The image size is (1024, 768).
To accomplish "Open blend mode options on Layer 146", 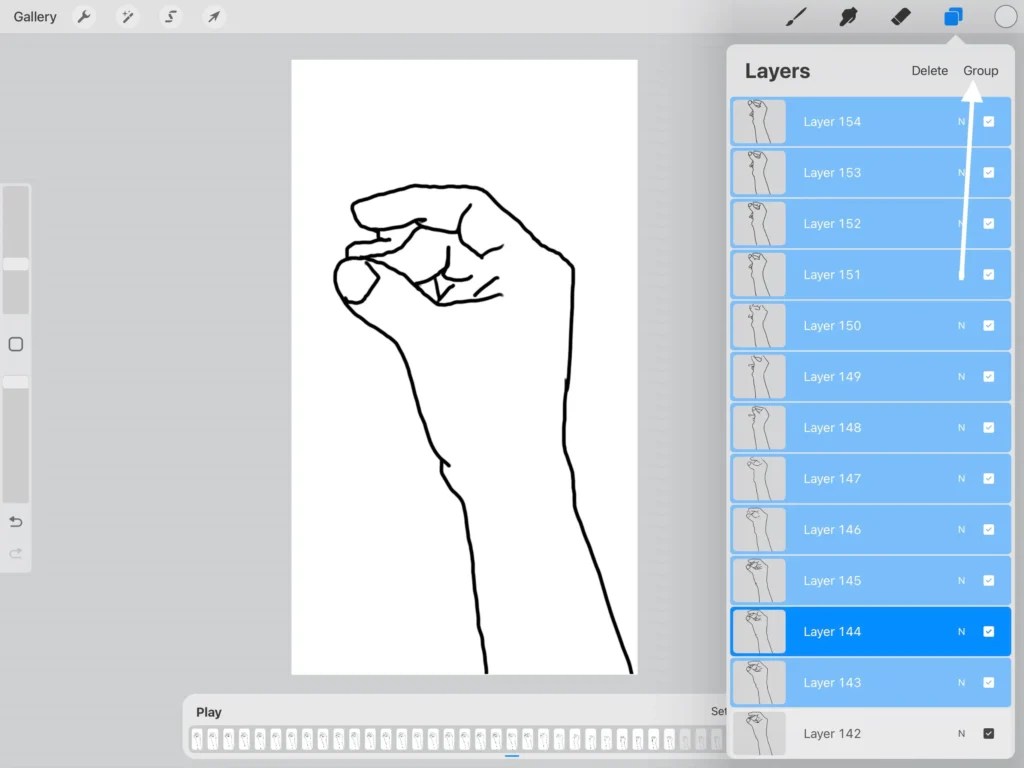I will pyautogui.click(x=961, y=529).
